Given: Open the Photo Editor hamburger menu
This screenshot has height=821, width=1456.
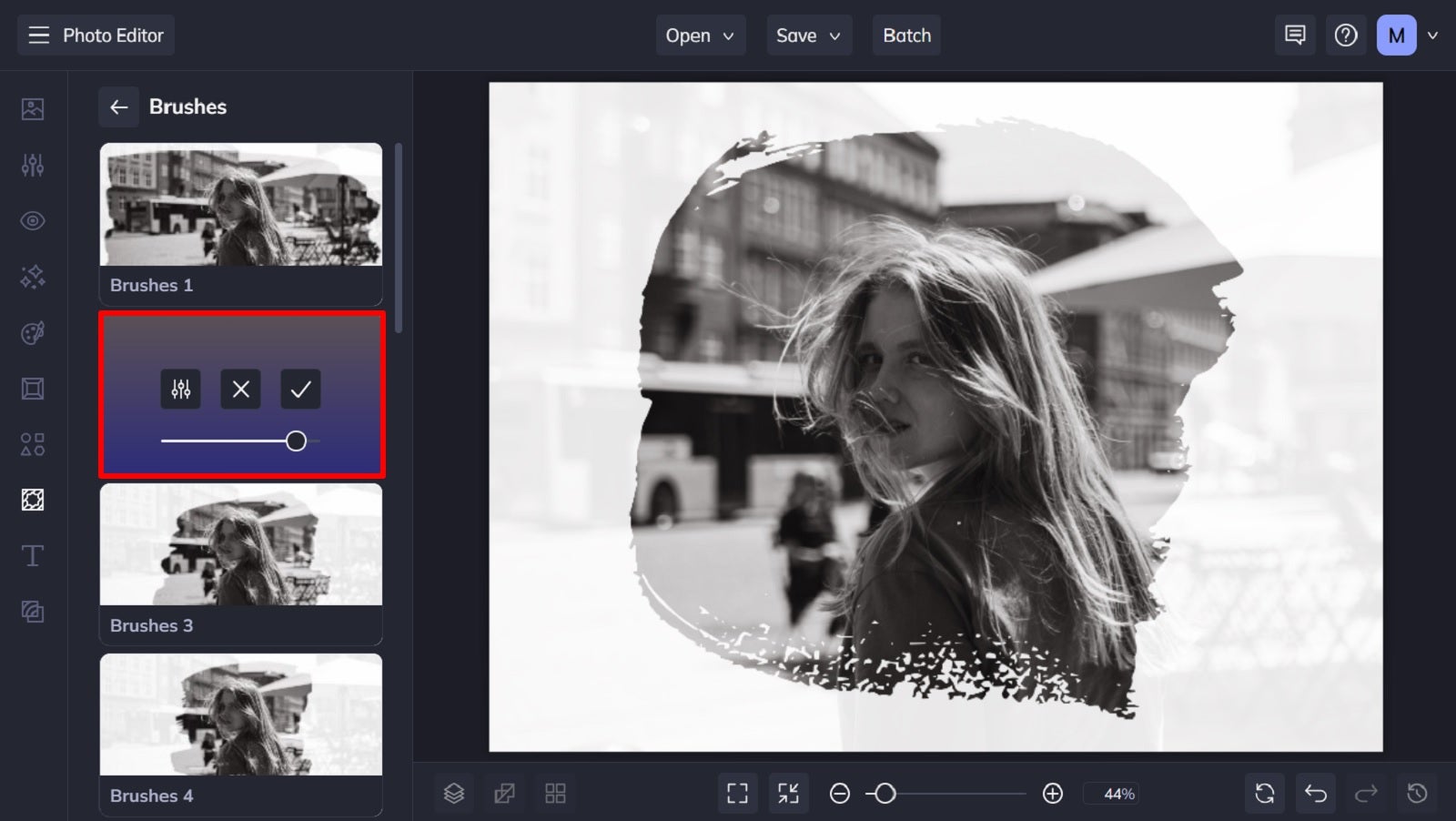Looking at the screenshot, I should coord(37,35).
